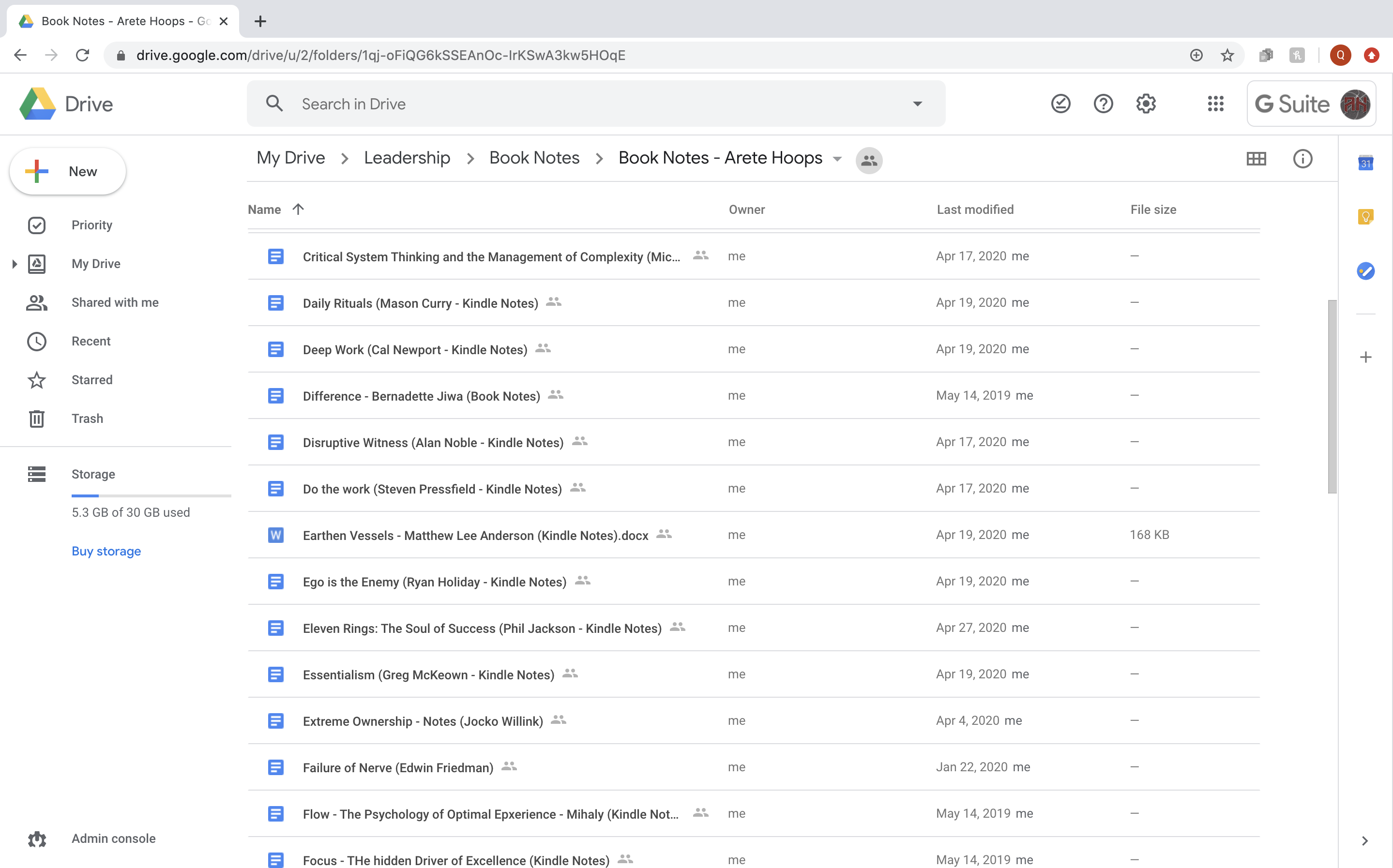Viewport: 1393px width, 868px height.
Task: Click the G Suite account avatar
Action: click(x=1355, y=104)
